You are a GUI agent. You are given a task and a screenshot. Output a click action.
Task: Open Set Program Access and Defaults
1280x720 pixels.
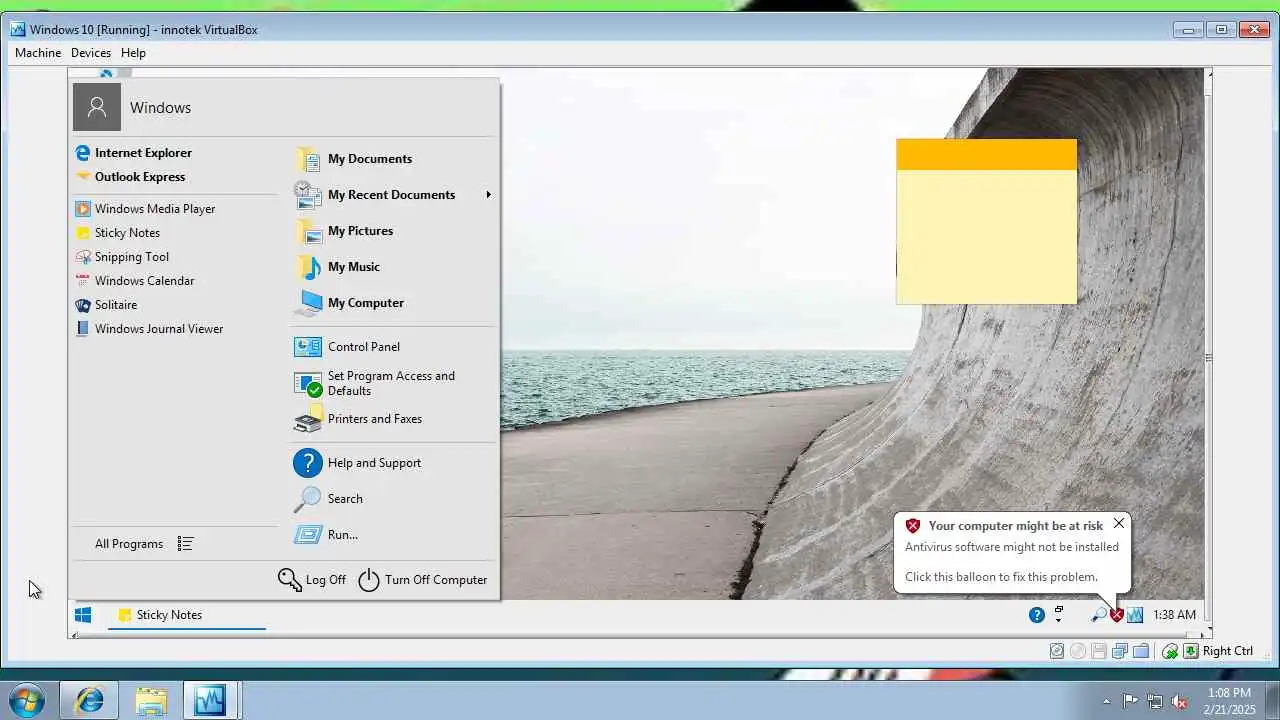(x=375, y=383)
